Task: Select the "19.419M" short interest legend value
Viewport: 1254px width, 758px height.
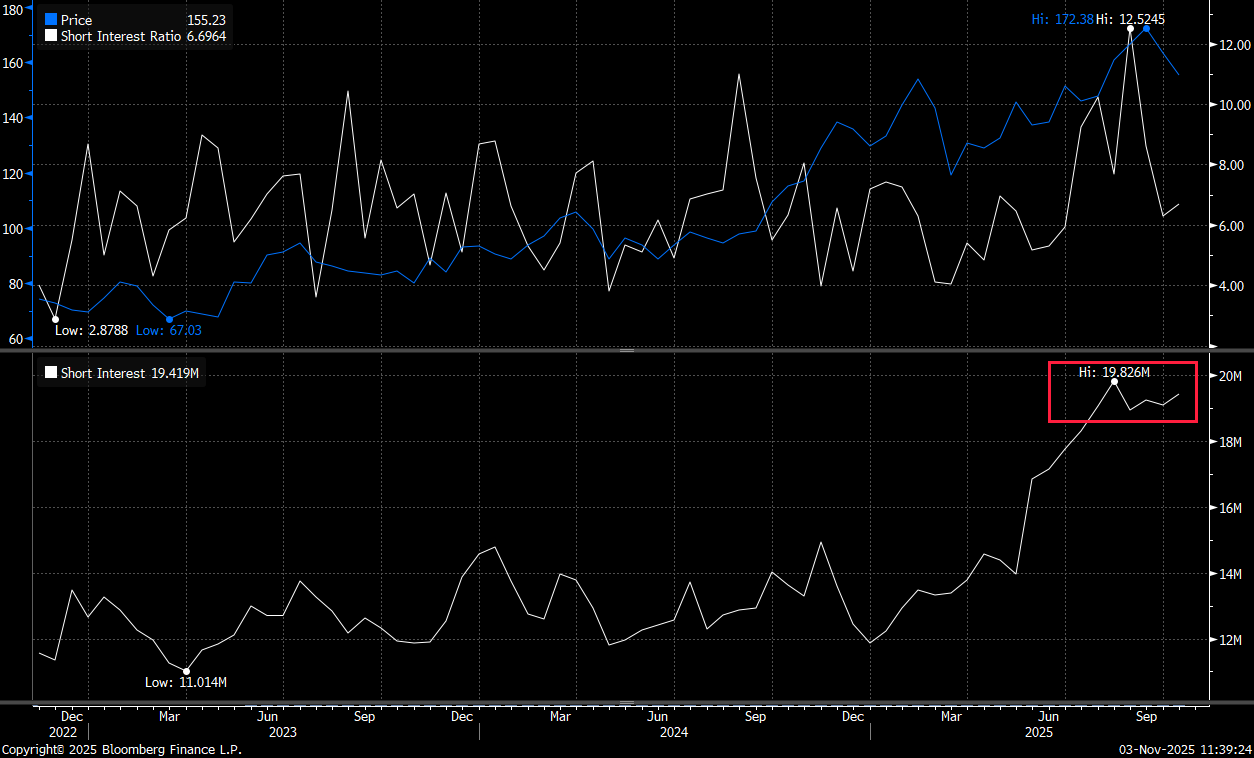Action: (x=175, y=373)
